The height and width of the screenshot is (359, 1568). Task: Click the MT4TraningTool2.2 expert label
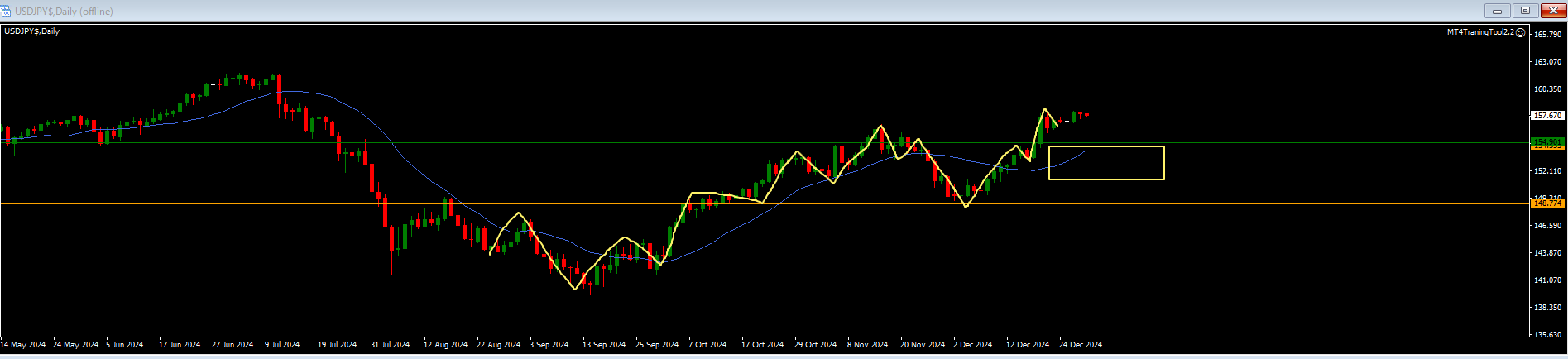(x=1479, y=32)
